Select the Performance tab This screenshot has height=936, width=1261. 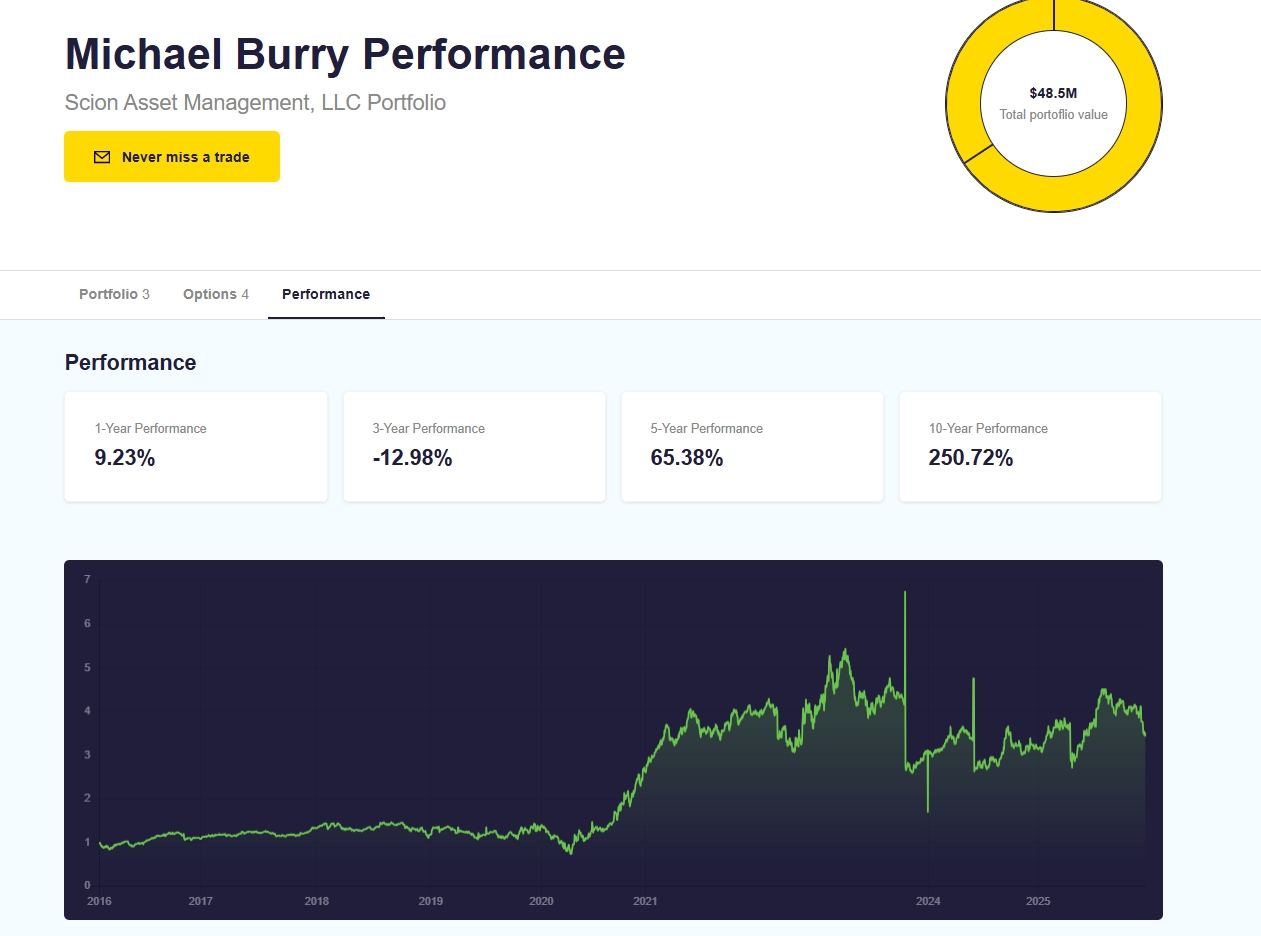pos(326,294)
